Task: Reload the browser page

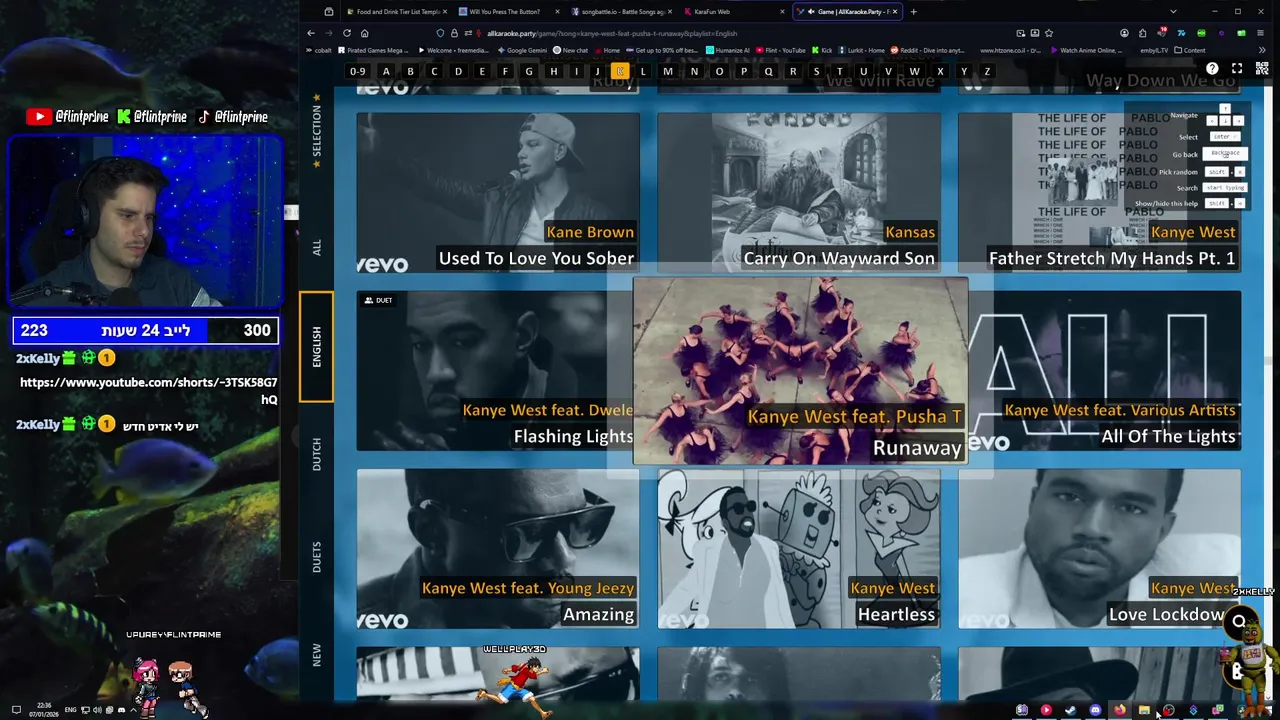Action: (x=347, y=33)
